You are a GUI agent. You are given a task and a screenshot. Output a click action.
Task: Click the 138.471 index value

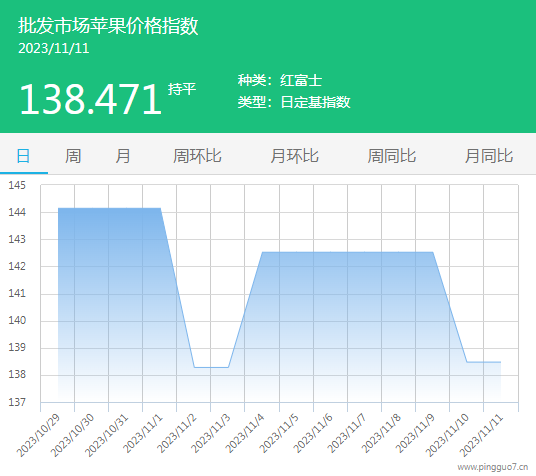90,100
